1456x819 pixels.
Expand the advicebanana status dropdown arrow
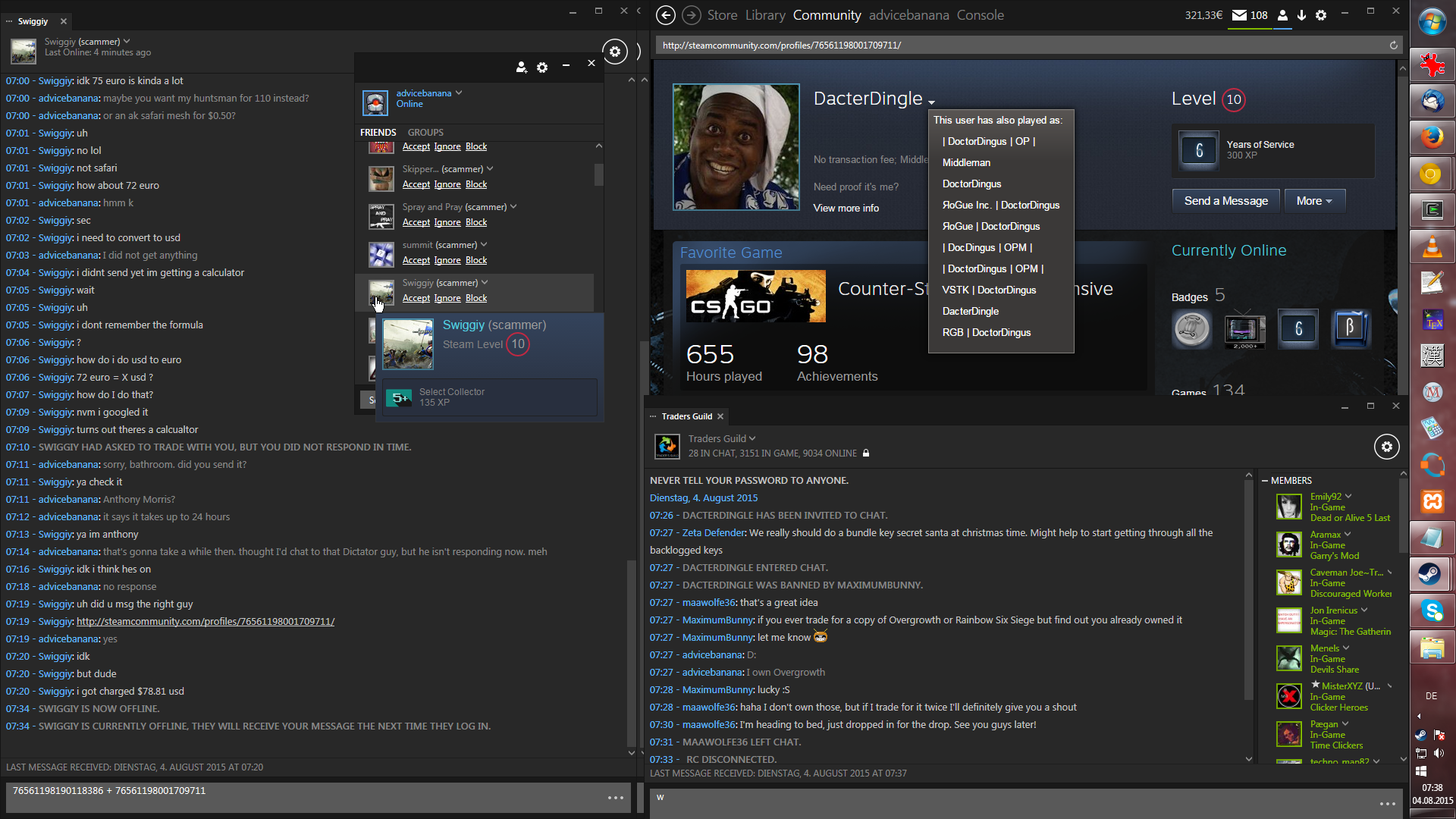click(459, 93)
